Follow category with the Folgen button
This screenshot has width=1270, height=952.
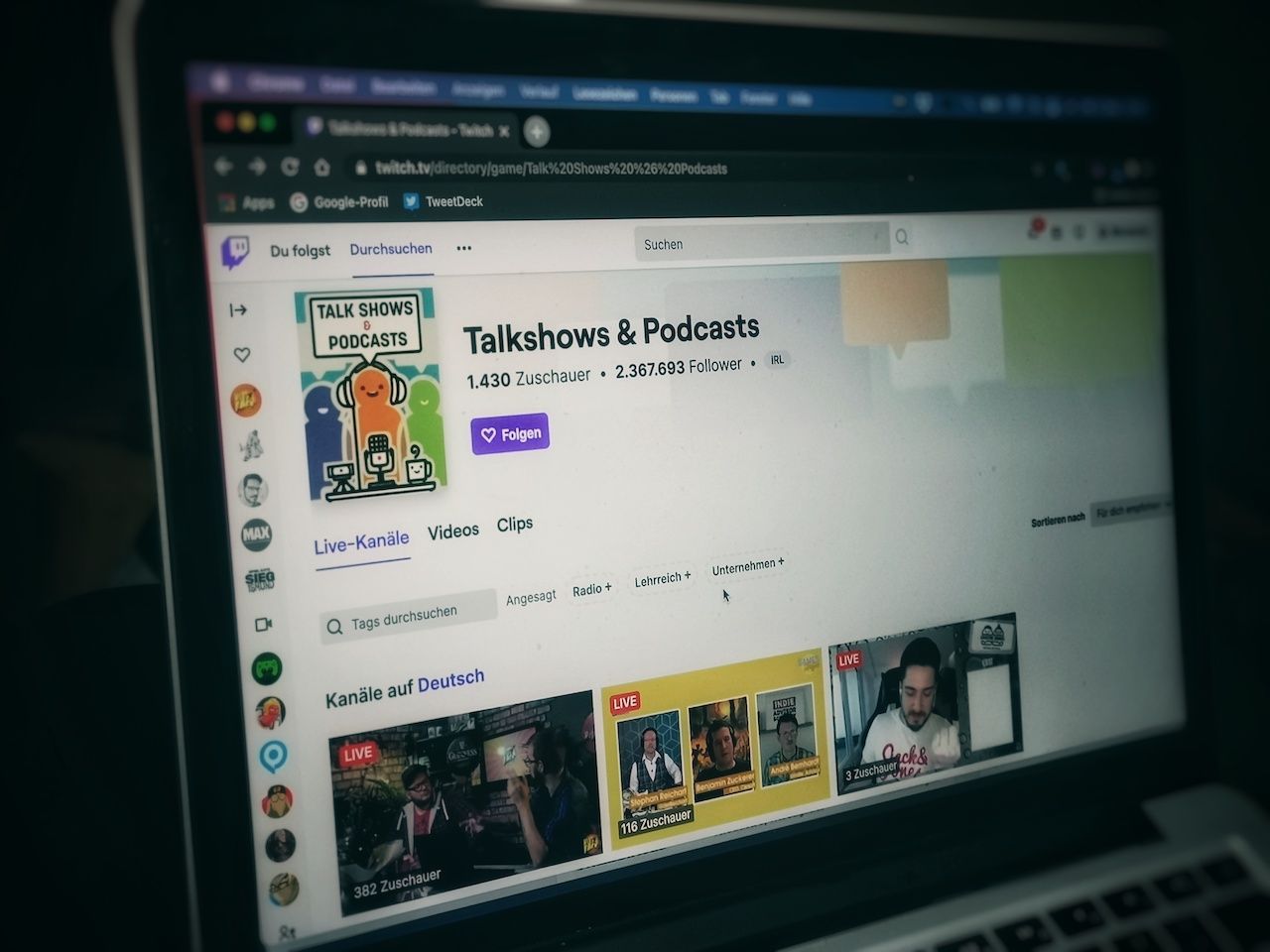pyautogui.click(x=510, y=434)
